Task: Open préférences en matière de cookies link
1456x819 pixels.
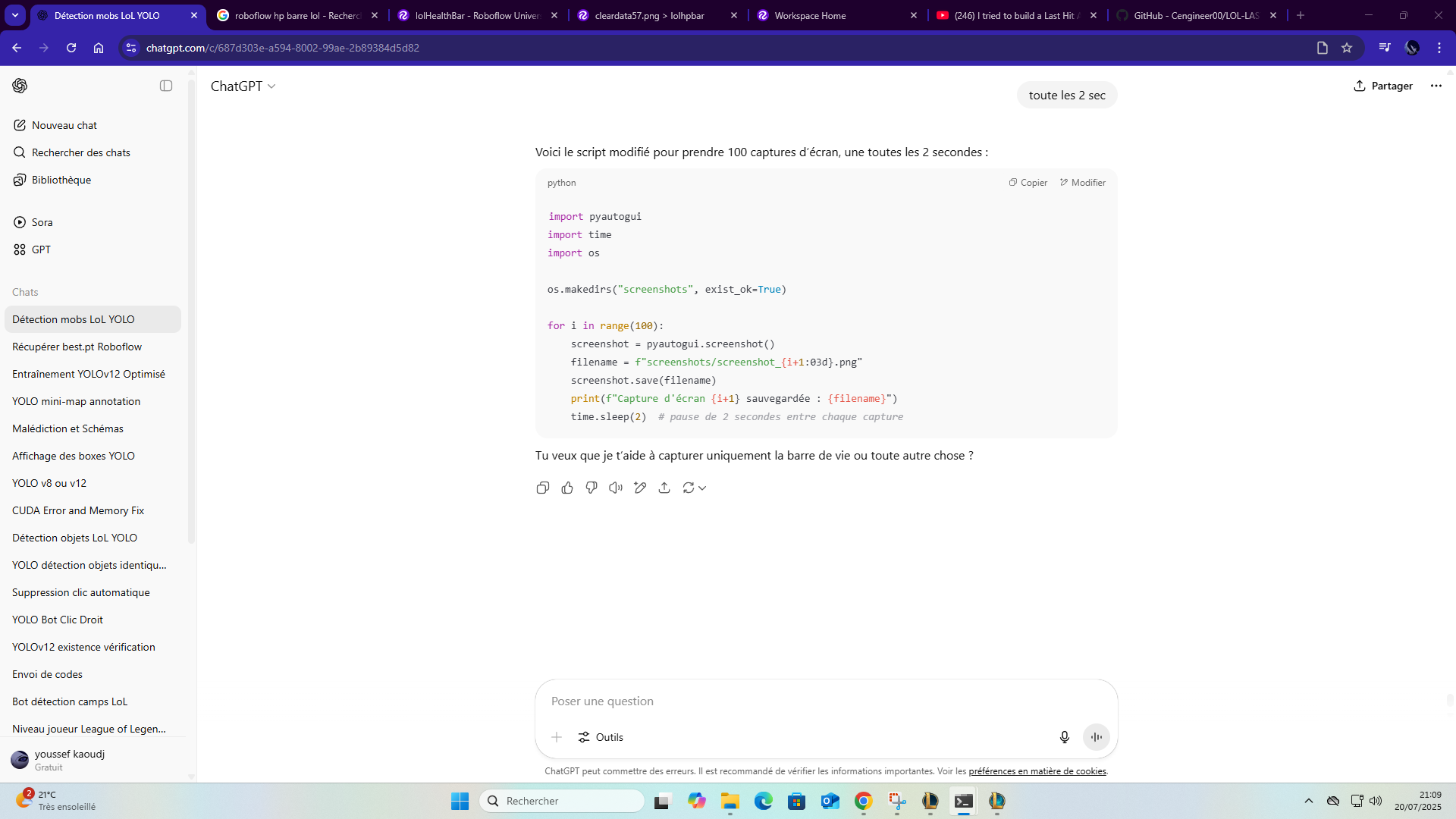Action: click(1037, 771)
